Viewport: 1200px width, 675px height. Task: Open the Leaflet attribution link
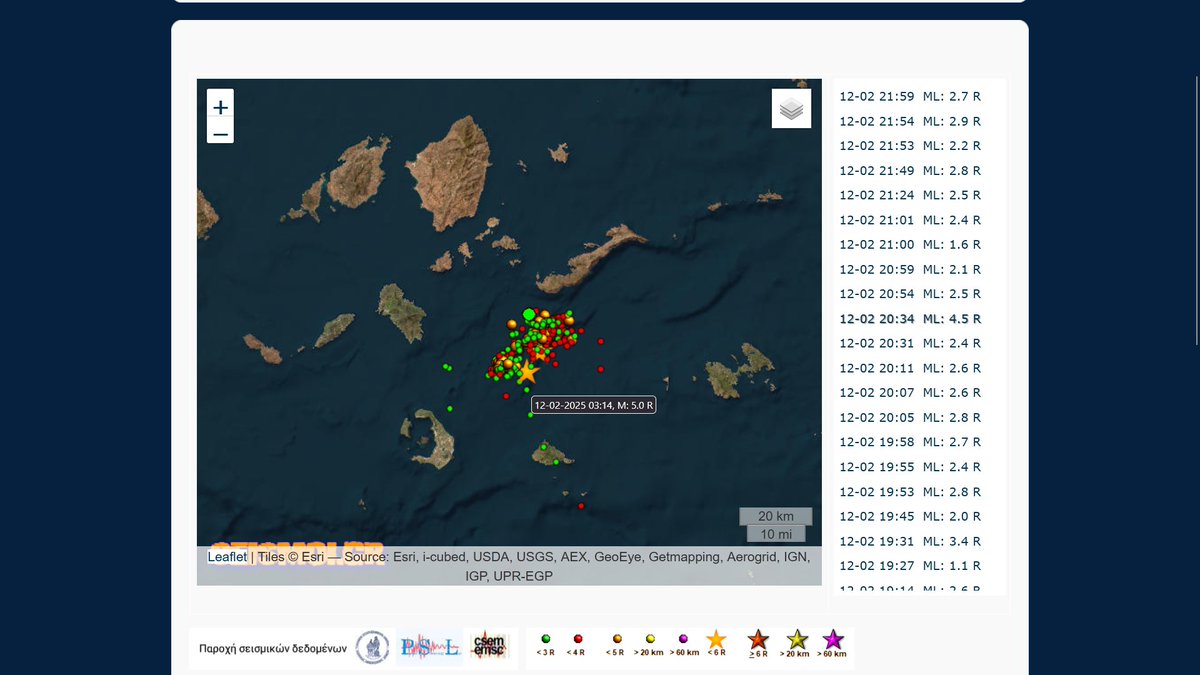pos(227,556)
